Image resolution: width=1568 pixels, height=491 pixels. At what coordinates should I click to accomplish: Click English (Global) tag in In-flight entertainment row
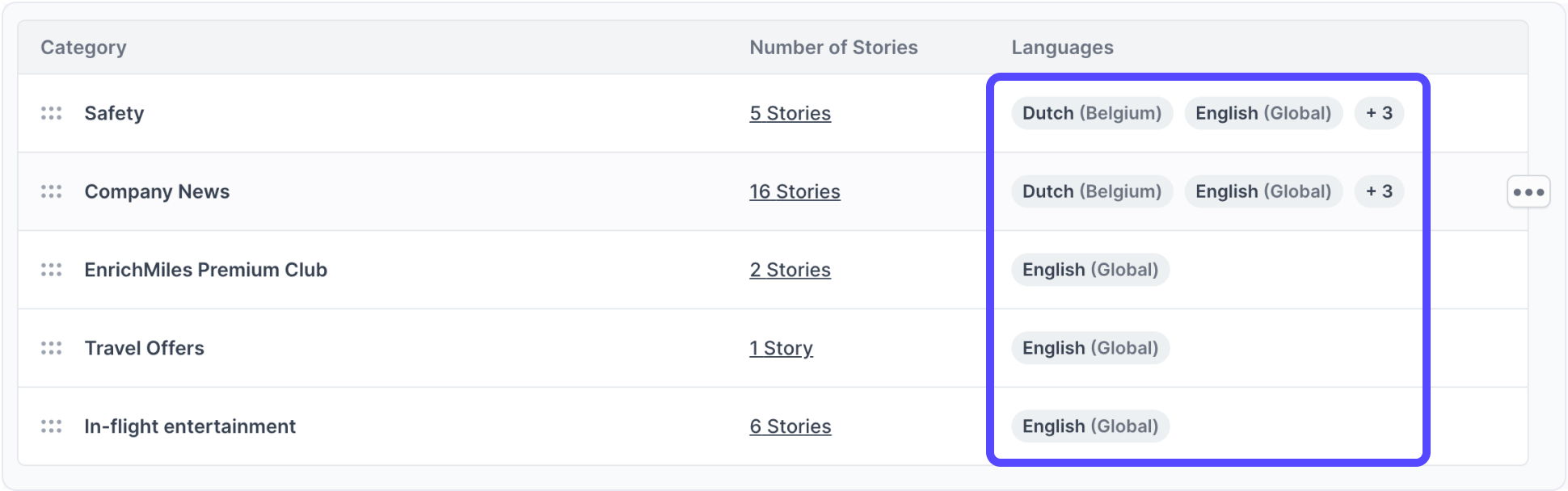pyautogui.click(x=1090, y=426)
